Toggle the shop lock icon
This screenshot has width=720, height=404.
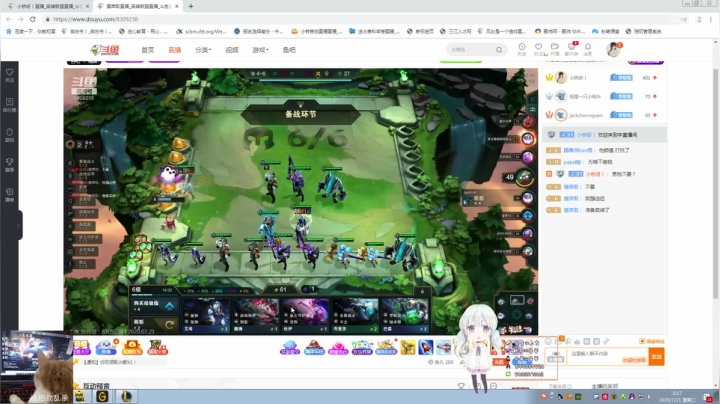coord(422,291)
